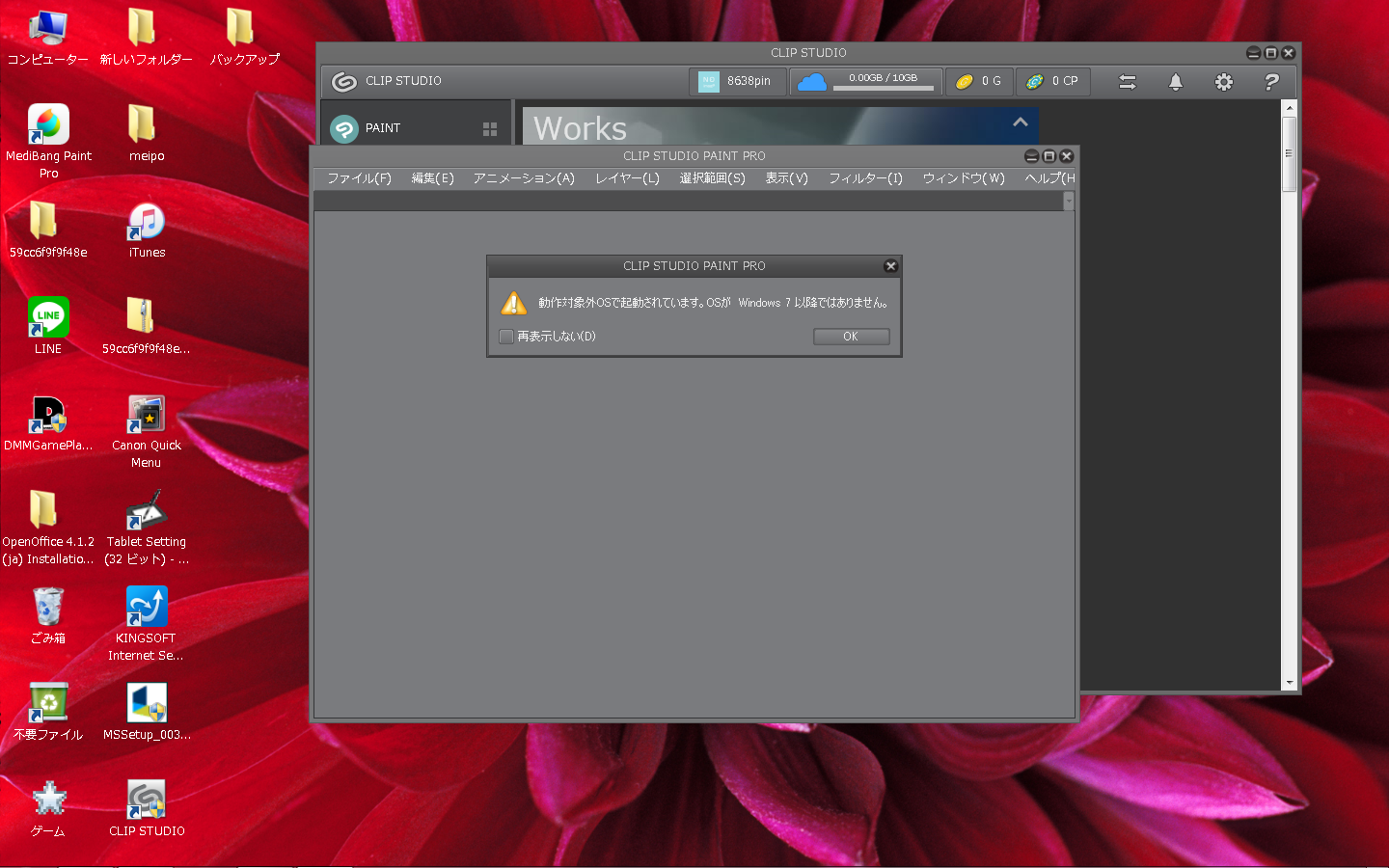Maximize the CLIP STUDIO PAINT PRO window

1049,156
